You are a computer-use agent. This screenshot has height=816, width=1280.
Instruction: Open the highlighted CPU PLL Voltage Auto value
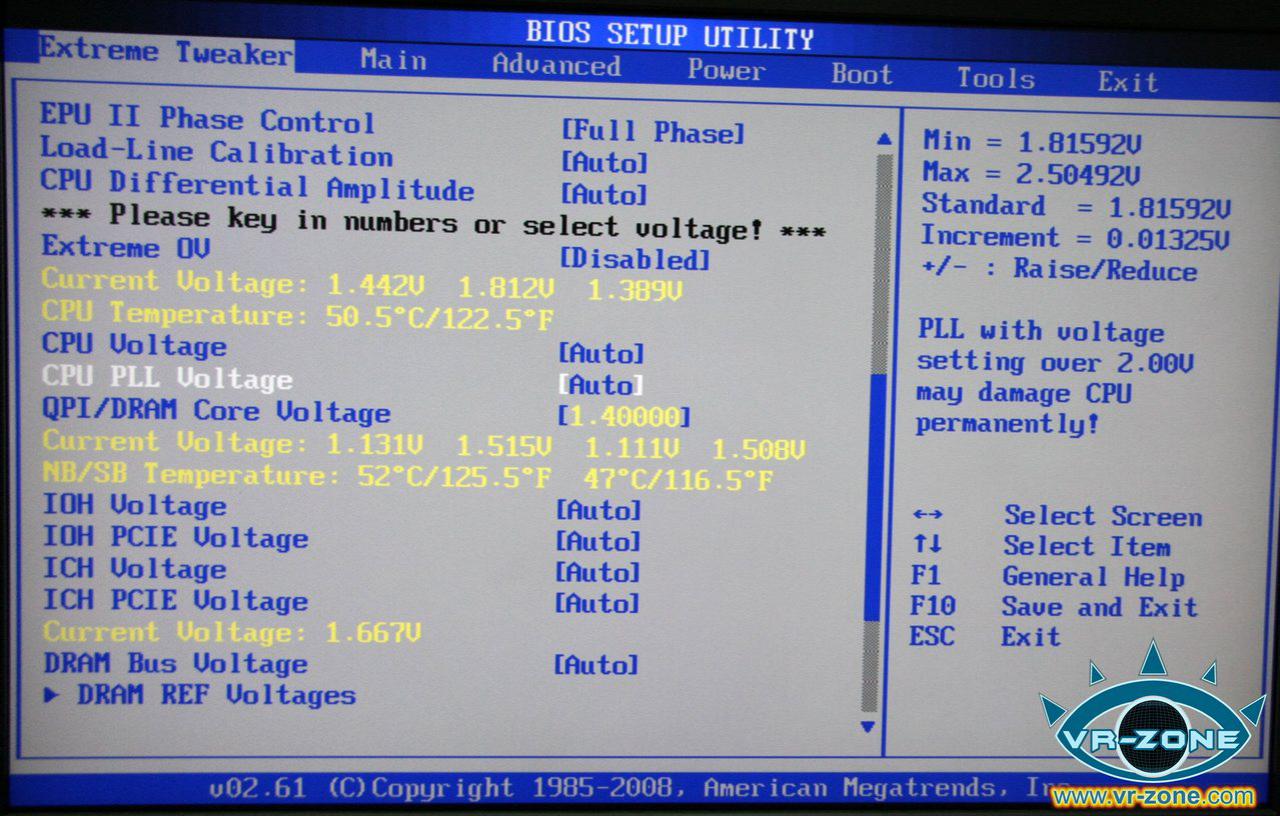(x=600, y=385)
